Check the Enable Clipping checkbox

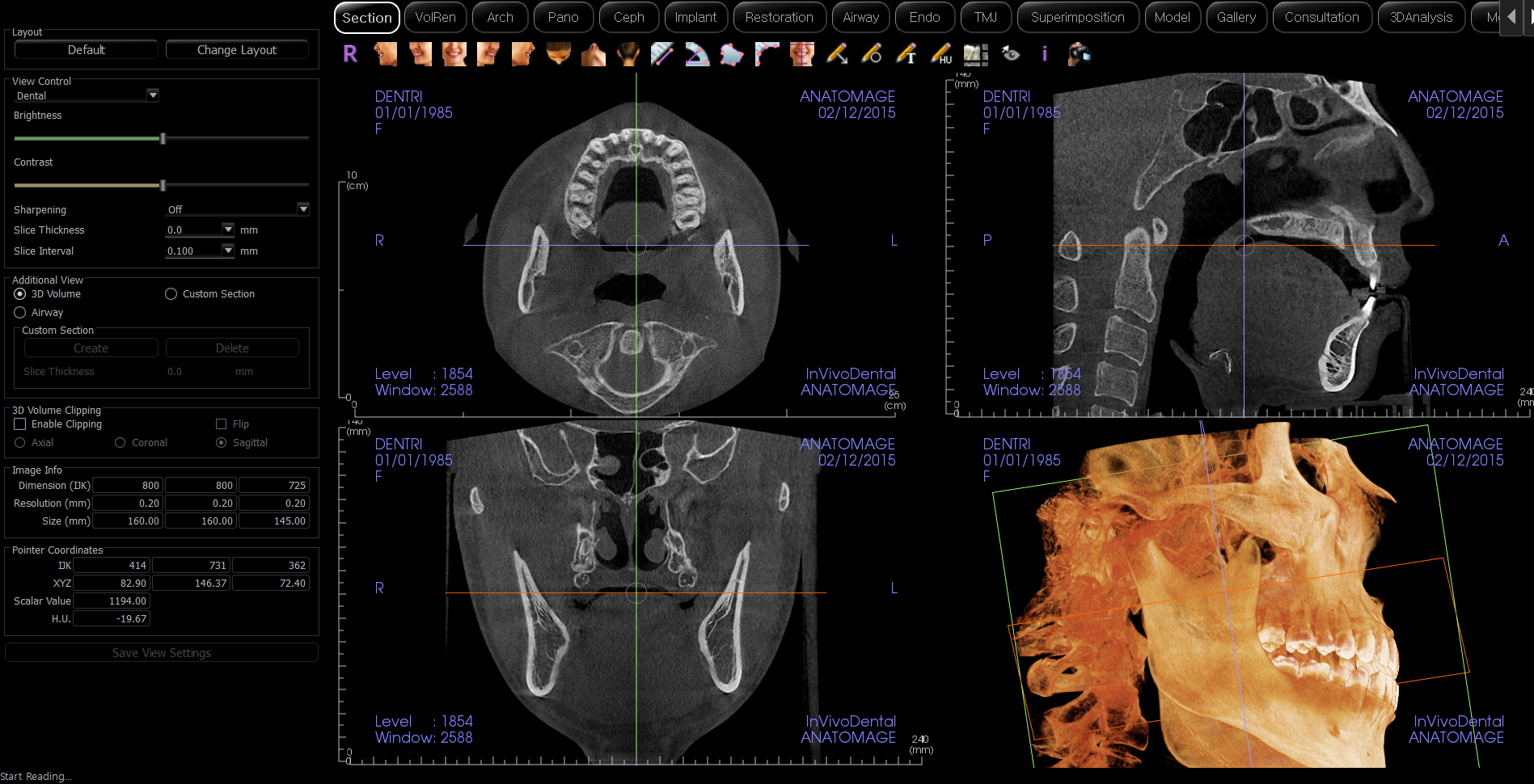[20, 424]
